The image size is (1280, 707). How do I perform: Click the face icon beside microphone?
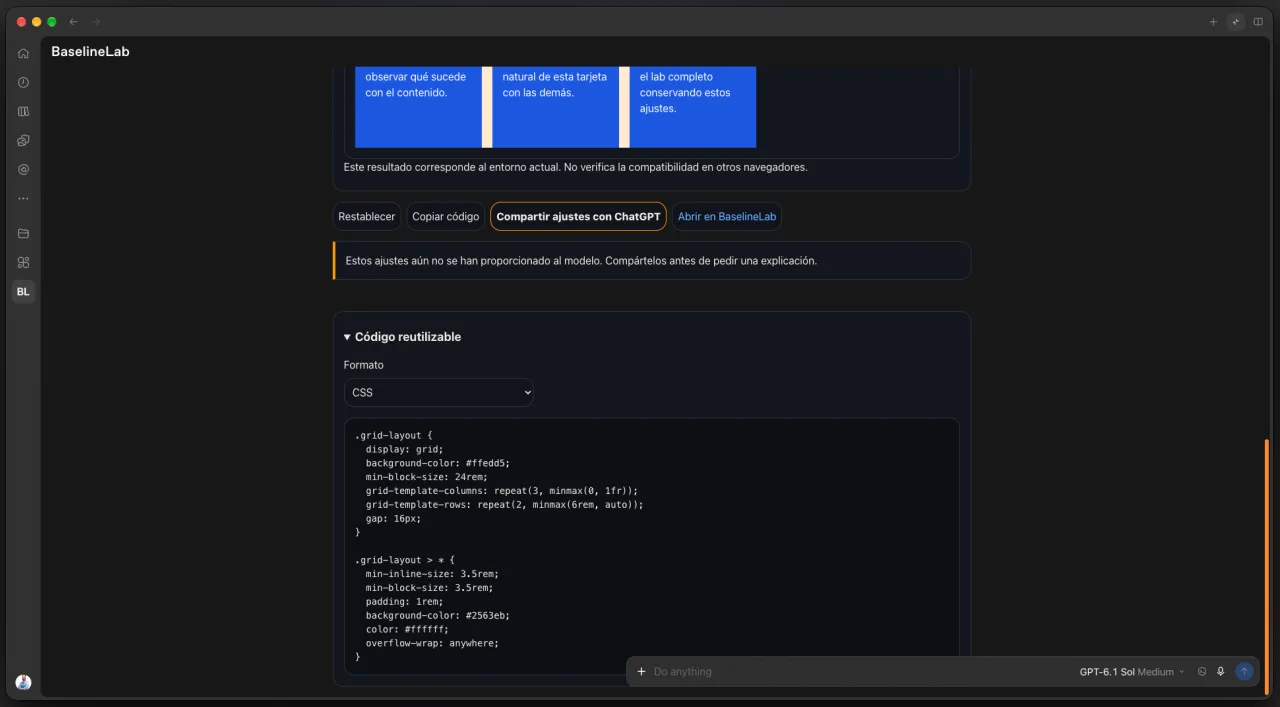(x=1202, y=672)
